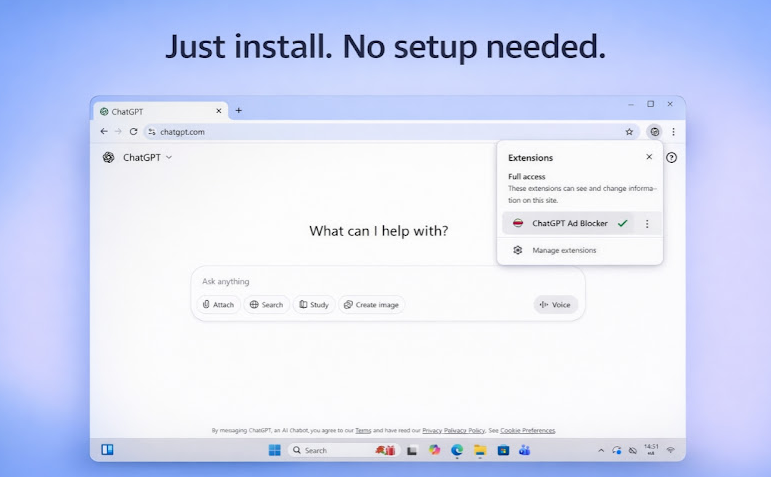Open Microsoft Edge from the taskbar

[457, 450]
